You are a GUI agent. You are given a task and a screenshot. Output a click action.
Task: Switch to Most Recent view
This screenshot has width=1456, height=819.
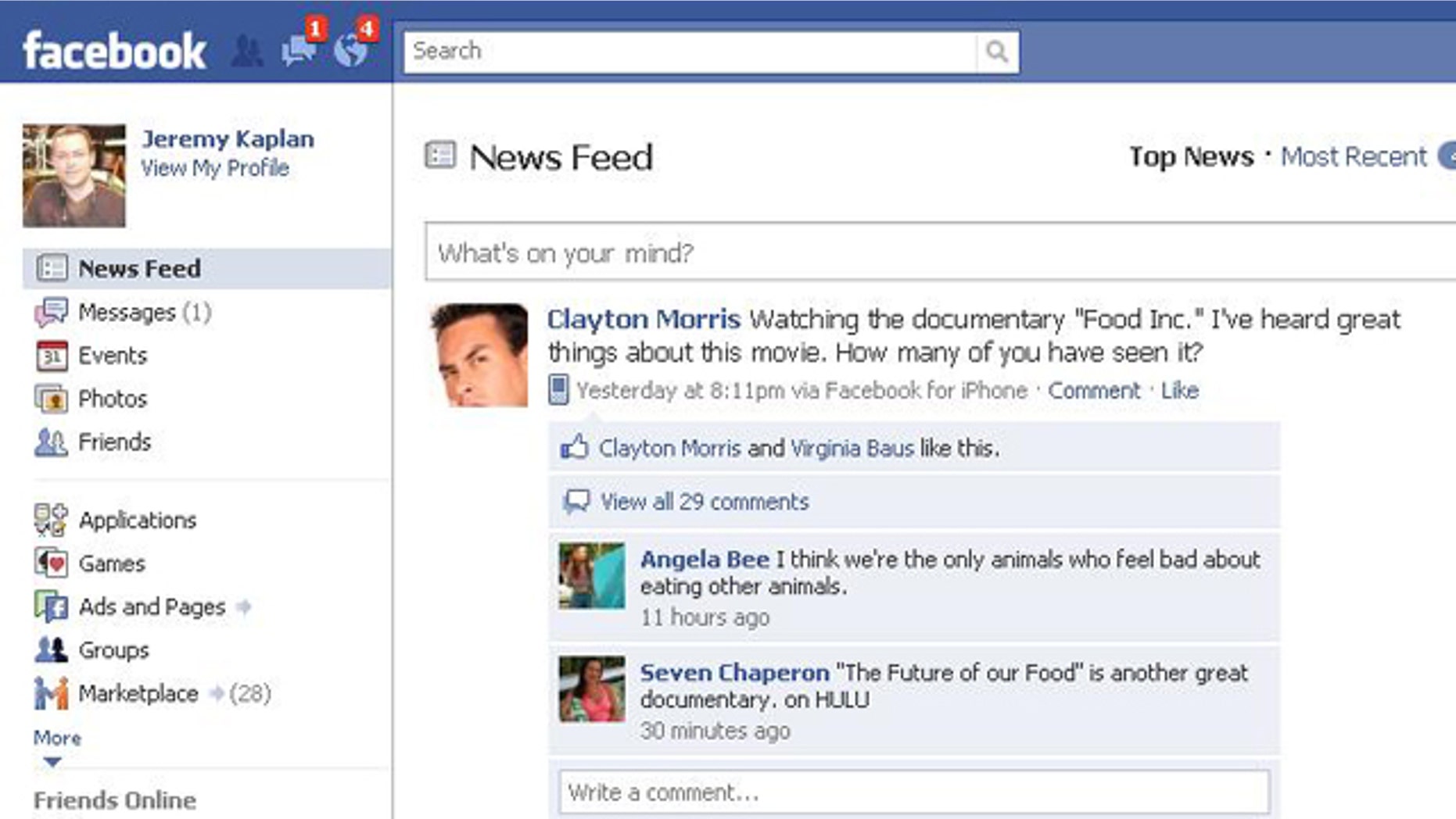tap(1354, 157)
